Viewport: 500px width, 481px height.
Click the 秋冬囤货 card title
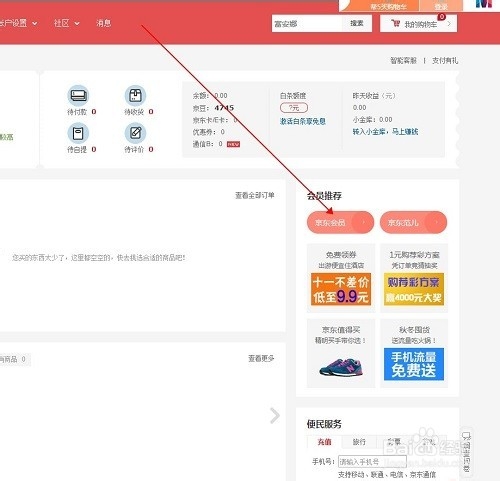point(414,330)
